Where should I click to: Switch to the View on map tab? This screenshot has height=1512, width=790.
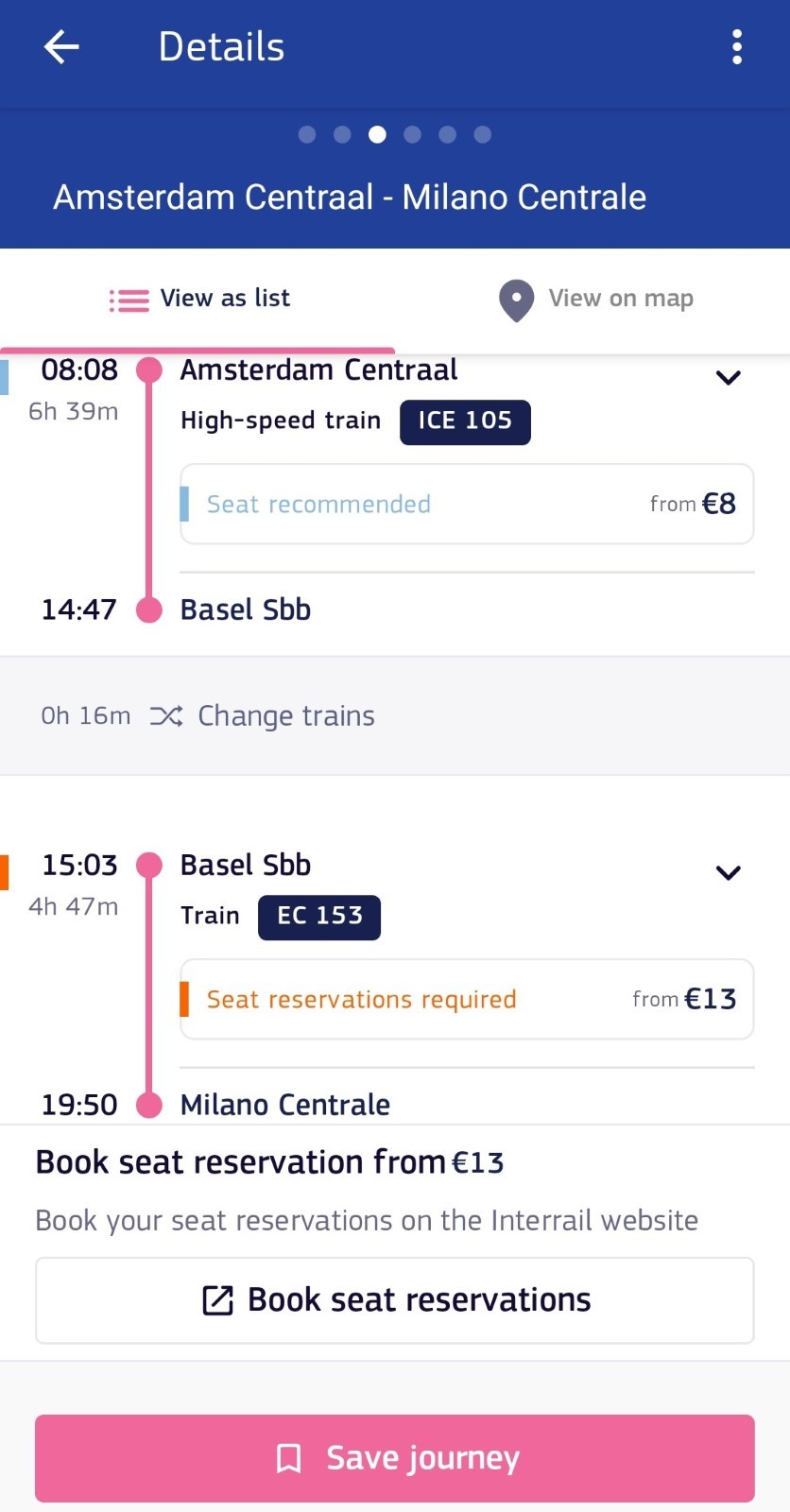592,300
